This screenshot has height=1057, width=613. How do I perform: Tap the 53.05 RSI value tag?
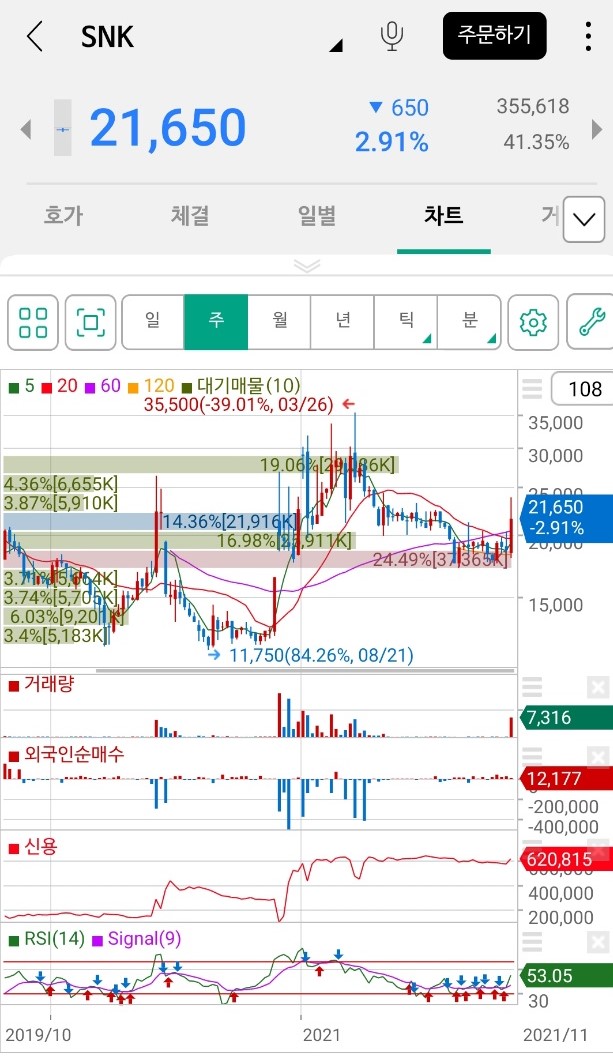(565, 975)
